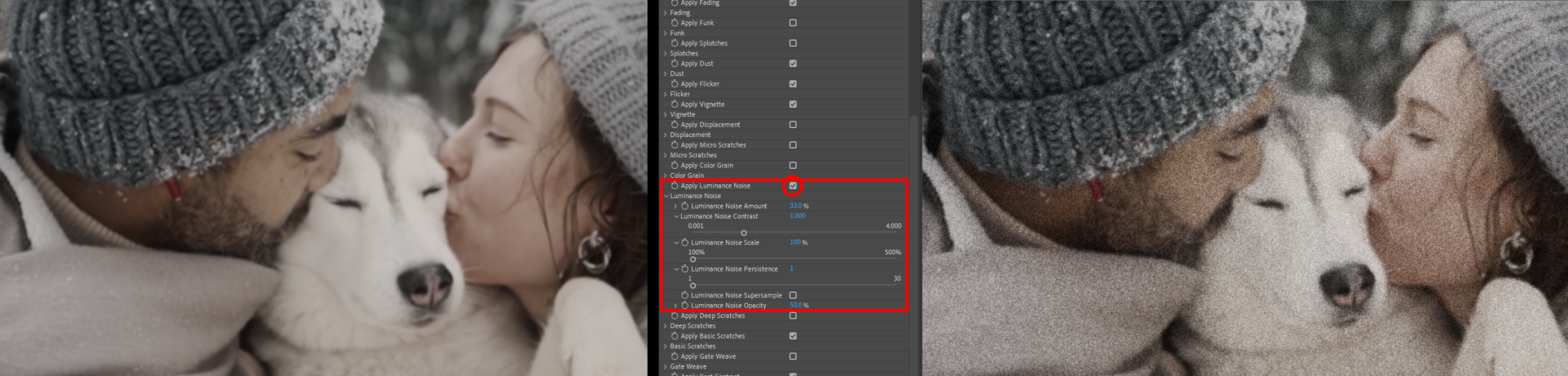
Task: Click Luminance Noise Persistence value 1
Action: (x=791, y=268)
